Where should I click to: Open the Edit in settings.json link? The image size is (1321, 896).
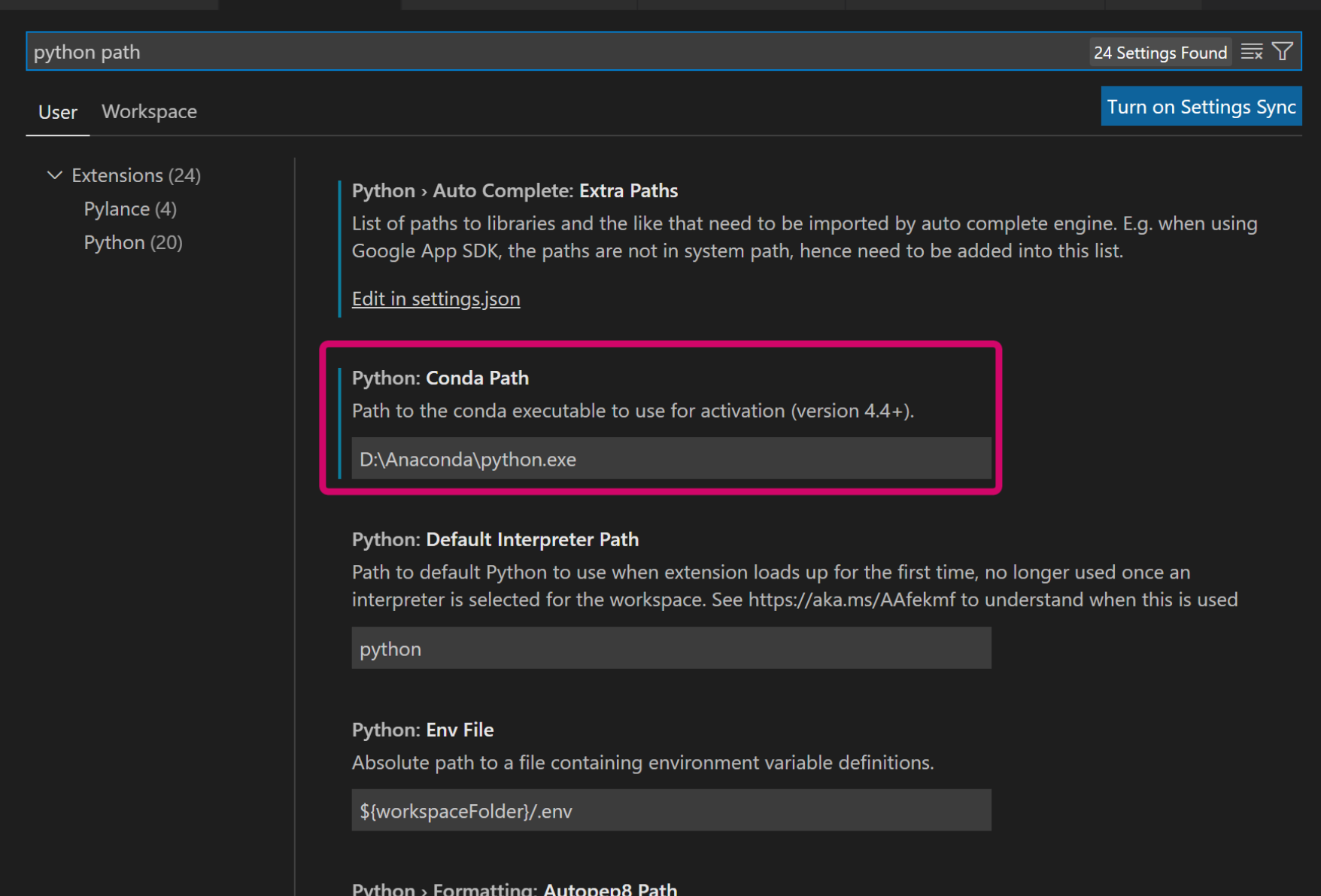436,299
